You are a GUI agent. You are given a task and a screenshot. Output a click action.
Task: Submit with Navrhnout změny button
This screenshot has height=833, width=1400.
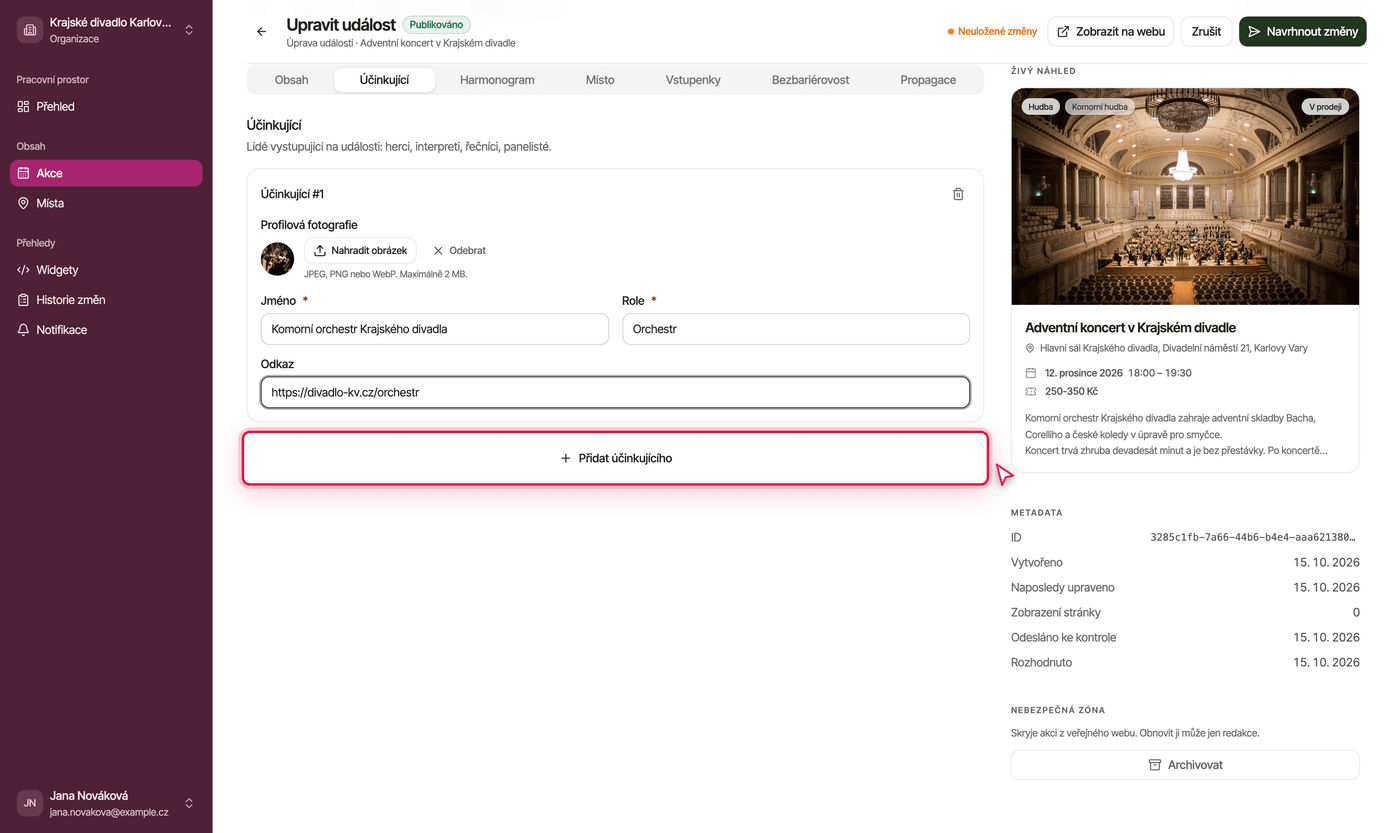click(x=1302, y=32)
